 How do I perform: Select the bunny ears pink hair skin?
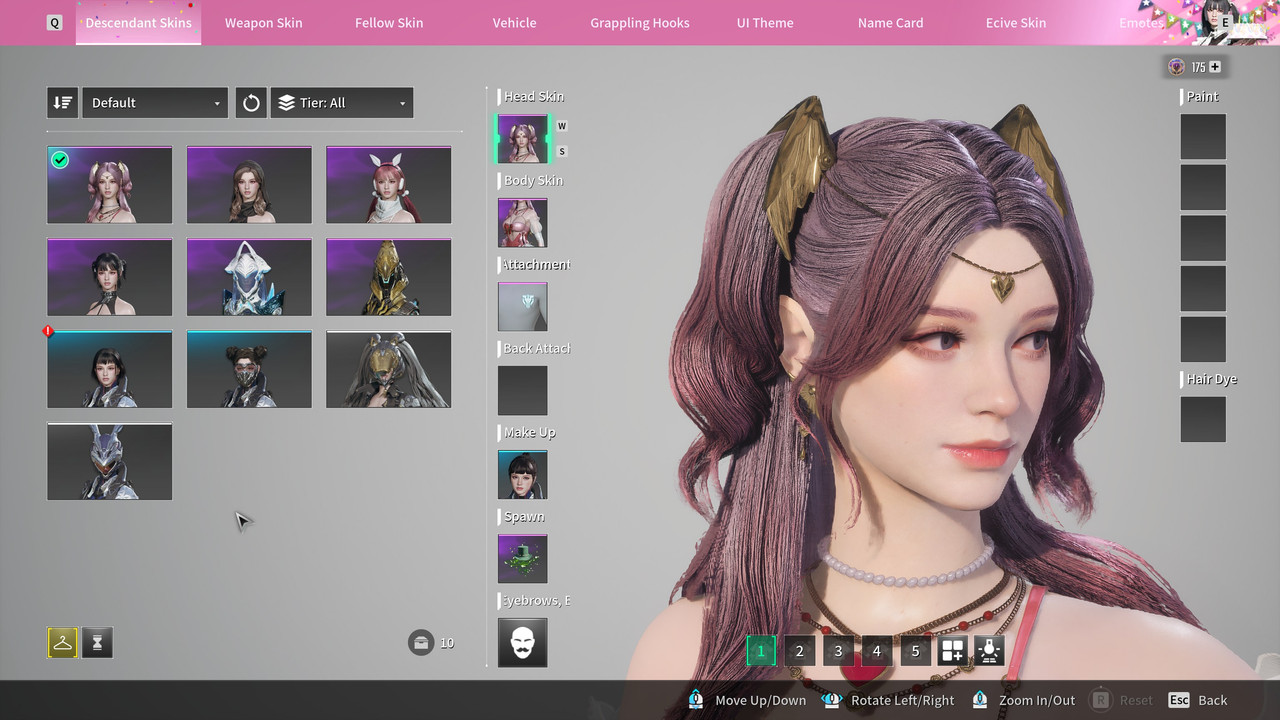click(x=388, y=185)
